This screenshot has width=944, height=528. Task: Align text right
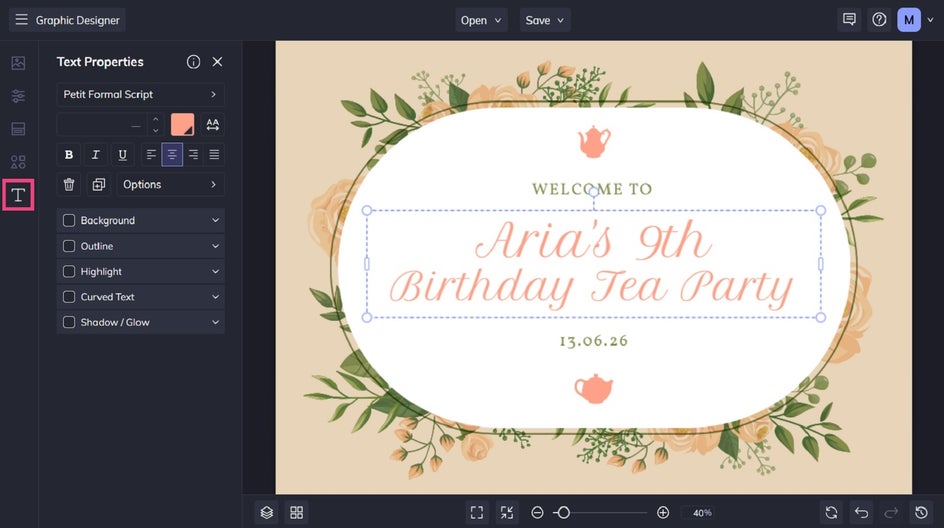[x=193, y=155]
